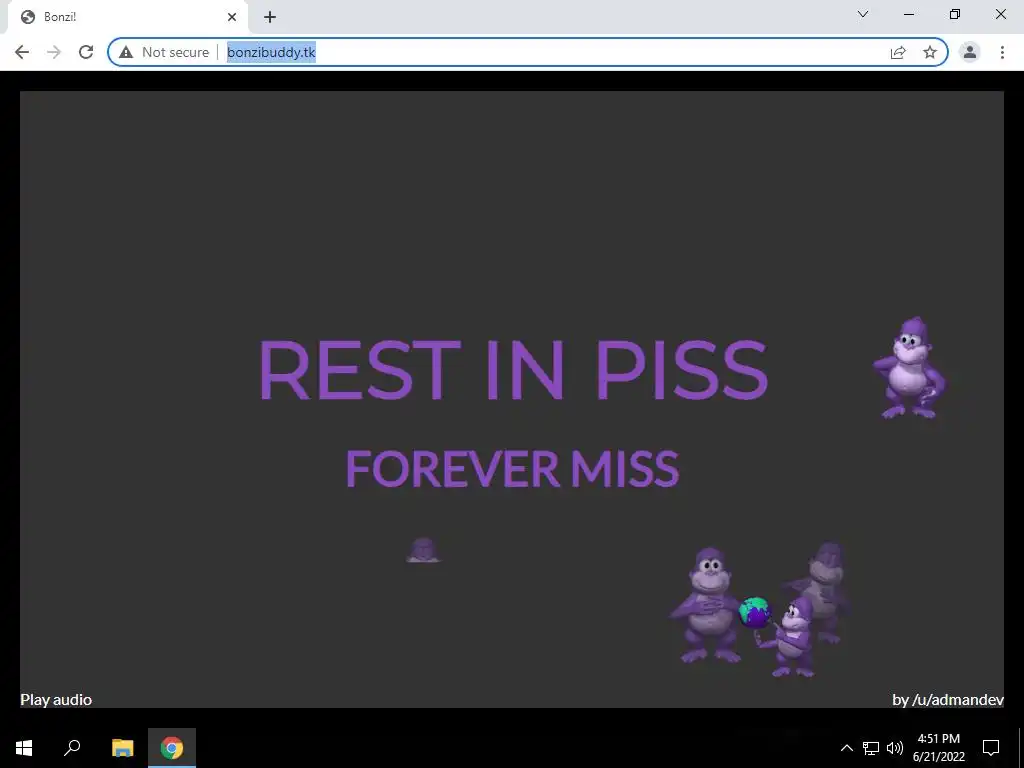This screenshot has height=768, width=1024.
Task: Minimize the Chrome window
Action: pos(909,14)
